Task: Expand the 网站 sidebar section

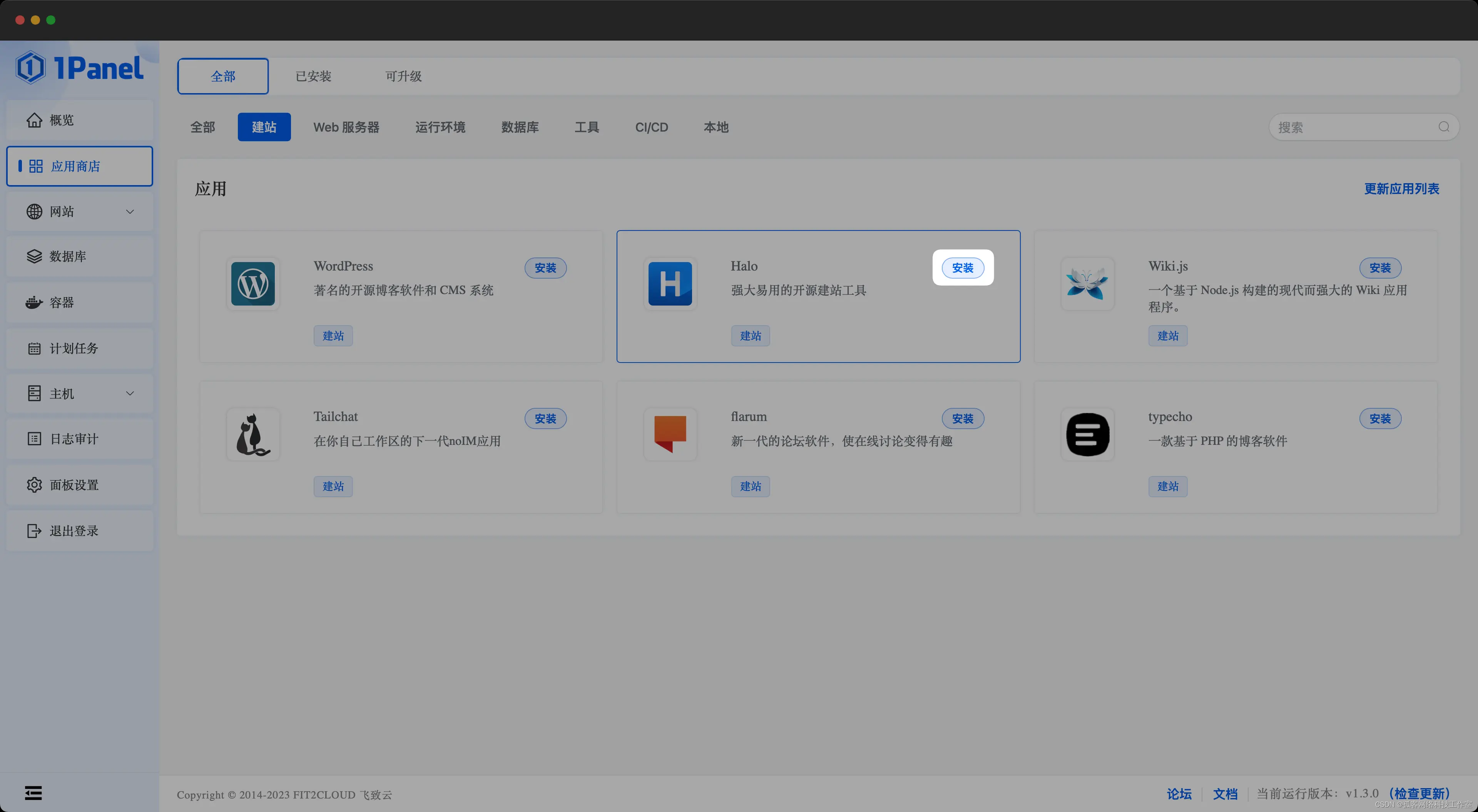Action: click(130, 211)
